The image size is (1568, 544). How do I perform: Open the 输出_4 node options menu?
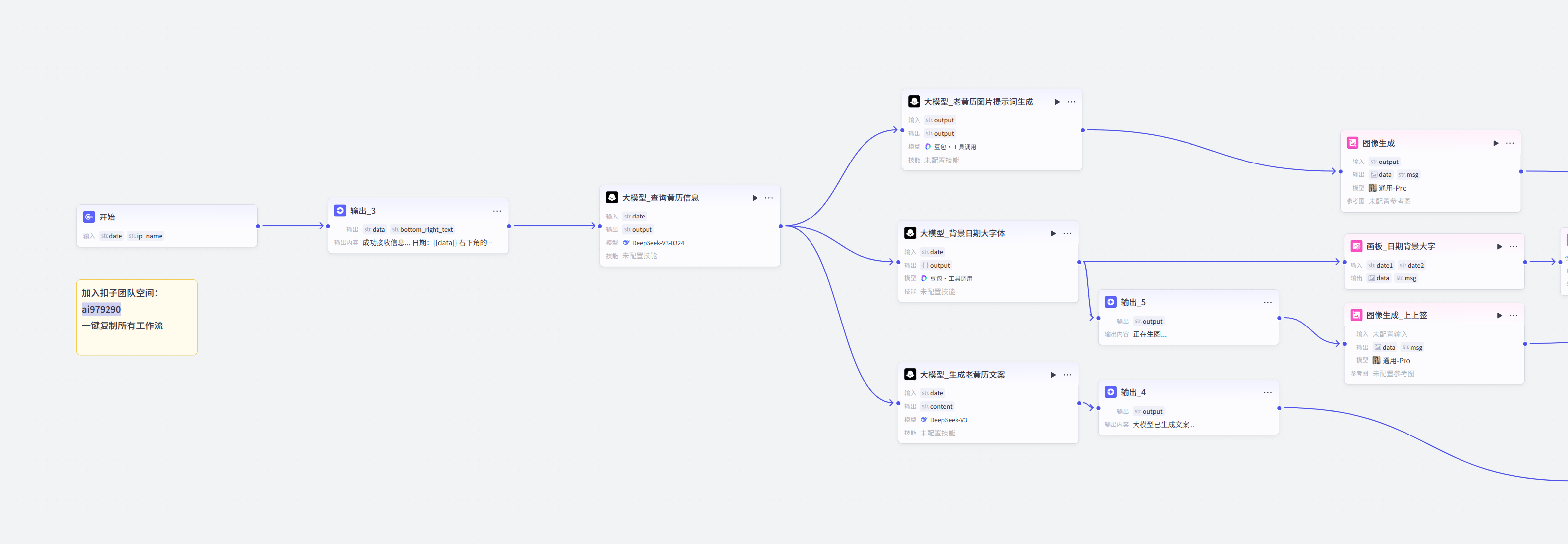(1267, 392)
